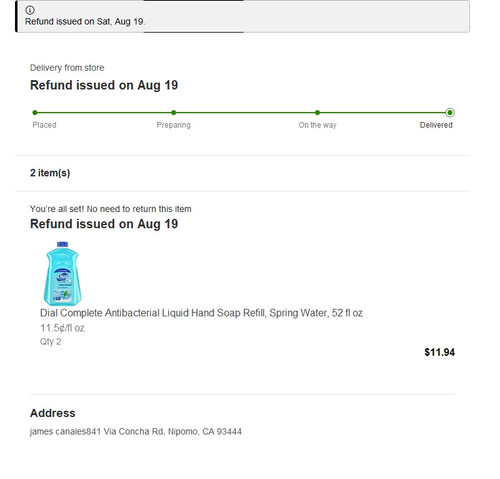500x479 pixels.
Task: Open the Dial hand soap product image
Action: [x=62, y=273]
